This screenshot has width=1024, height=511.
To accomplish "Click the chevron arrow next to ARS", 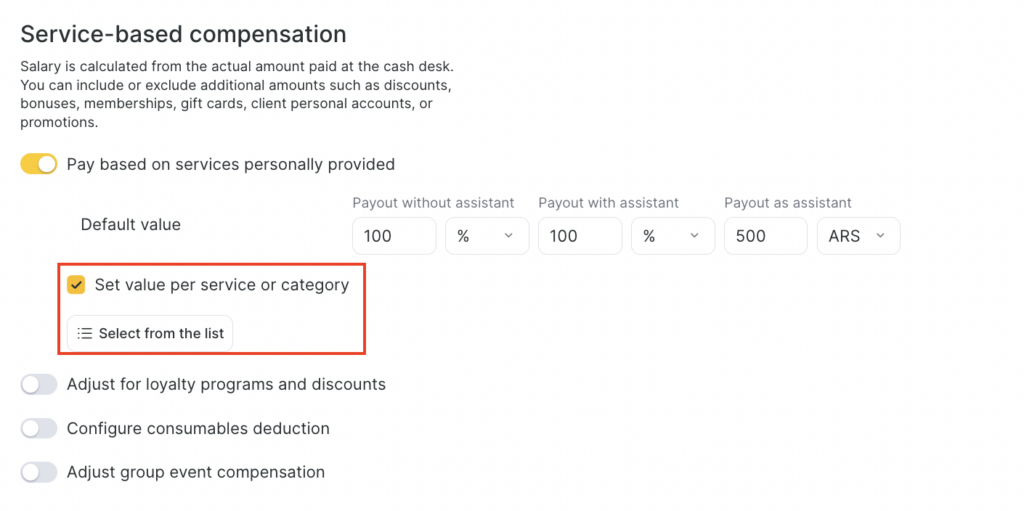I will coord(880,237).
